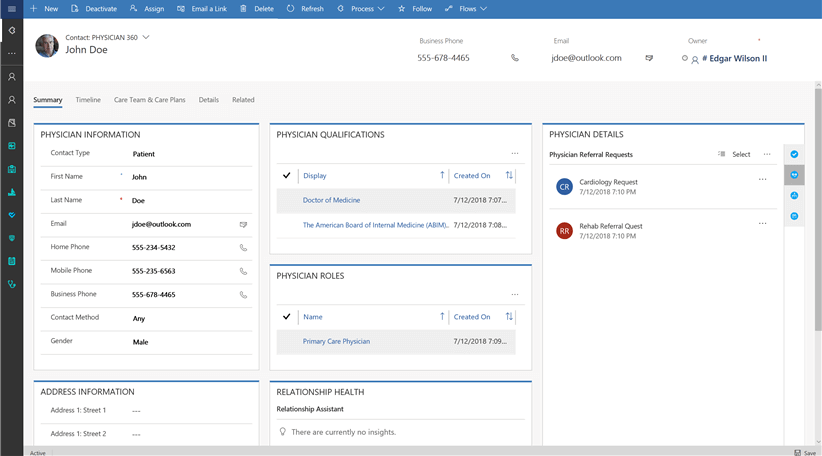822x456 pixels.
Task: Expand the Contact: PHYSICIAN 360 form selector
Action: coord(146,37)
